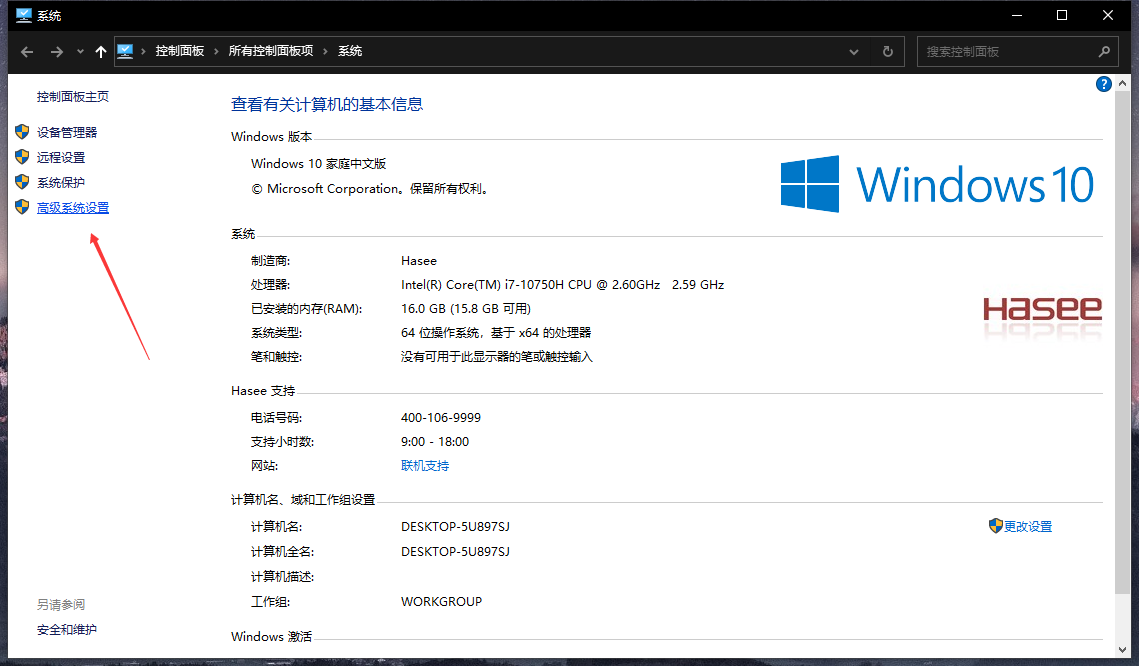Click the shield icon beside 系统保护
The width and height of the screenshot is (1139, 666).
(23, 182)
